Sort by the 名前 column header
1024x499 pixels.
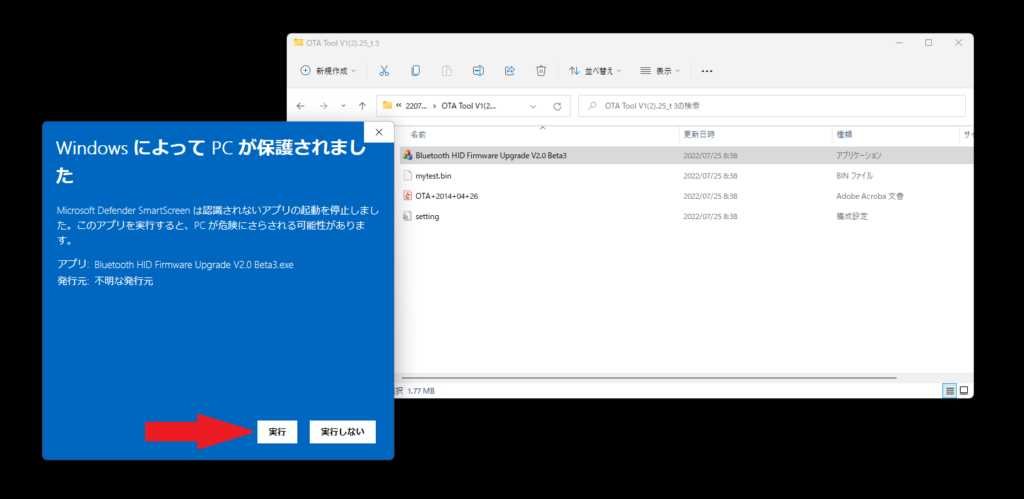point(418,135)
